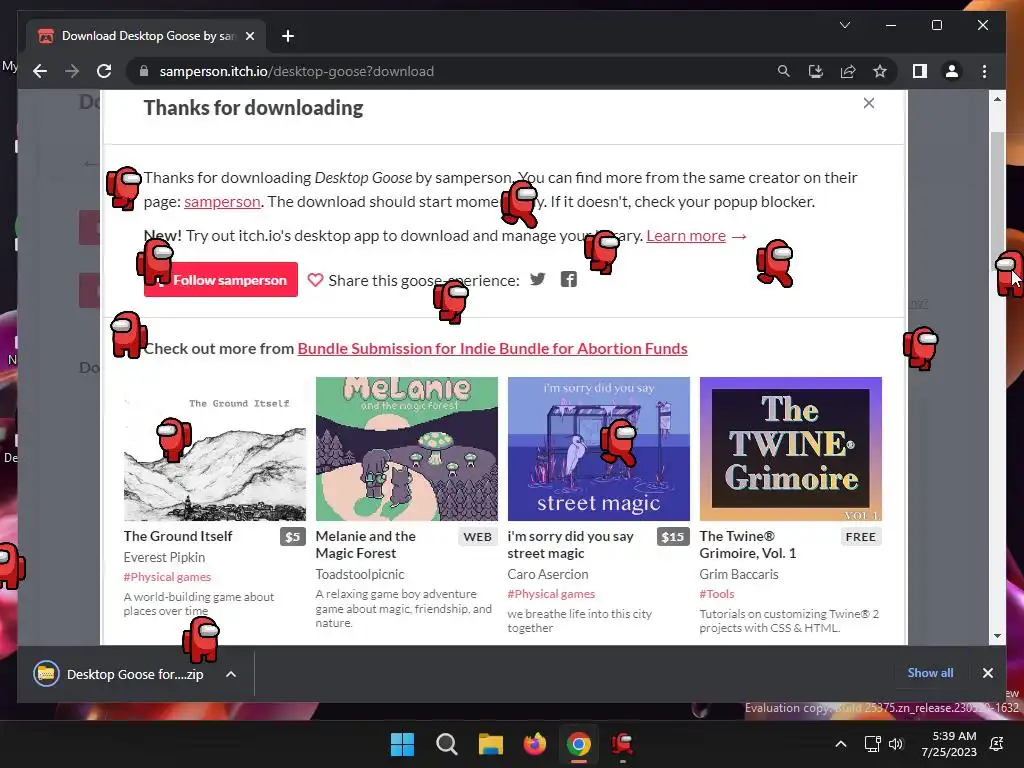The width and height of the screenshot is (1024, 768).
Task: Expand the Desktop Goose download options arrow
Action: tap(231, 674)
